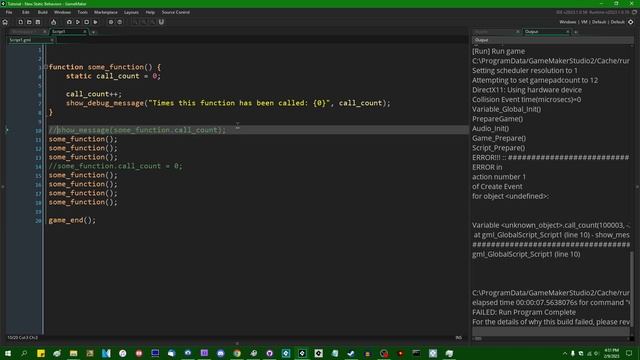Click commented some_function.call_count = 0 line
The width and height of the screenshot is (640, 360).
coord(116,166)
